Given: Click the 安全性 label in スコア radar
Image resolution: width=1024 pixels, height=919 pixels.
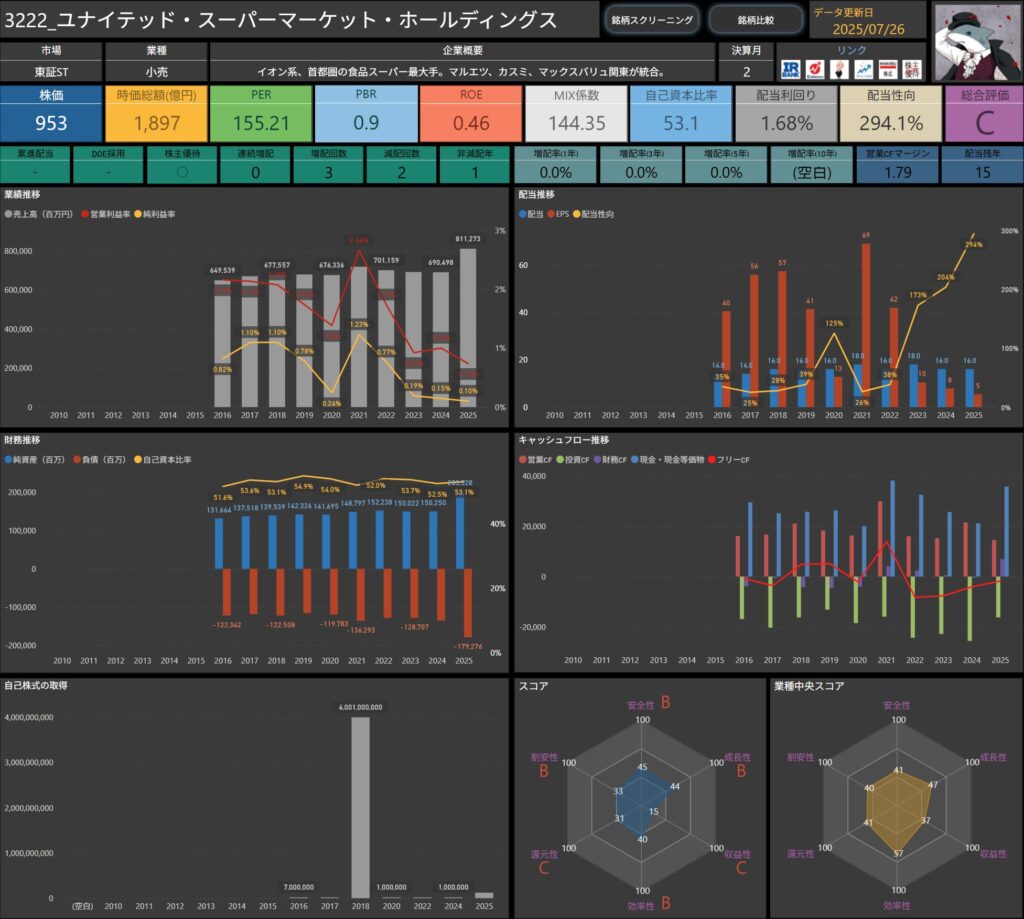Looking at the screenshot, I should click(641, 705).
